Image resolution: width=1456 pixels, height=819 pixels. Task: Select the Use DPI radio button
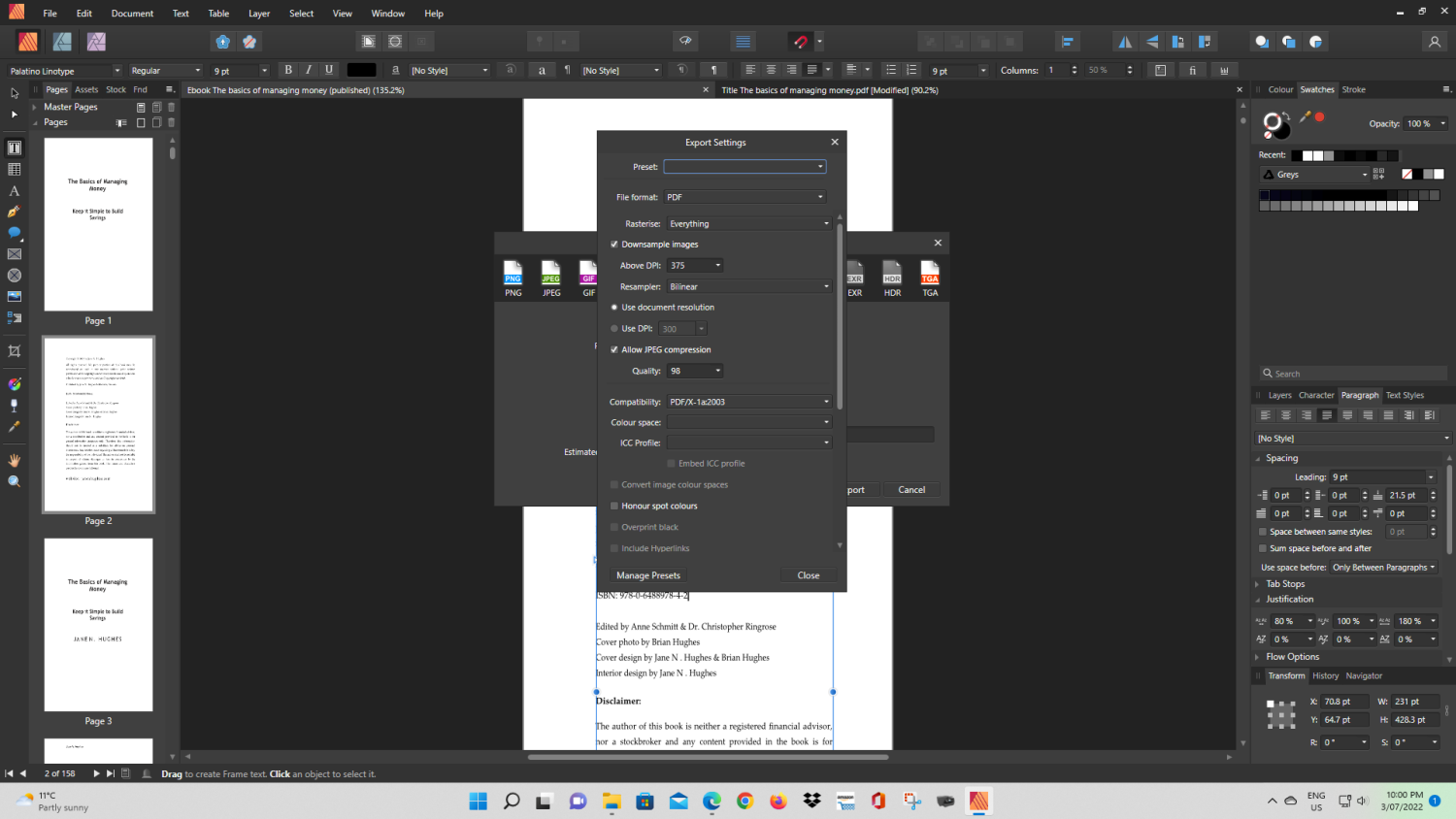click(613, 328)
